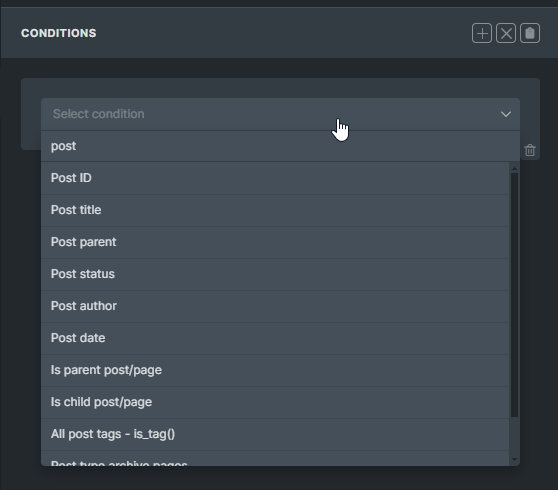The width and height of the screenshot is (558, 490).
Task: Click the Select condition combo box
Action: (x=280, y=114)
